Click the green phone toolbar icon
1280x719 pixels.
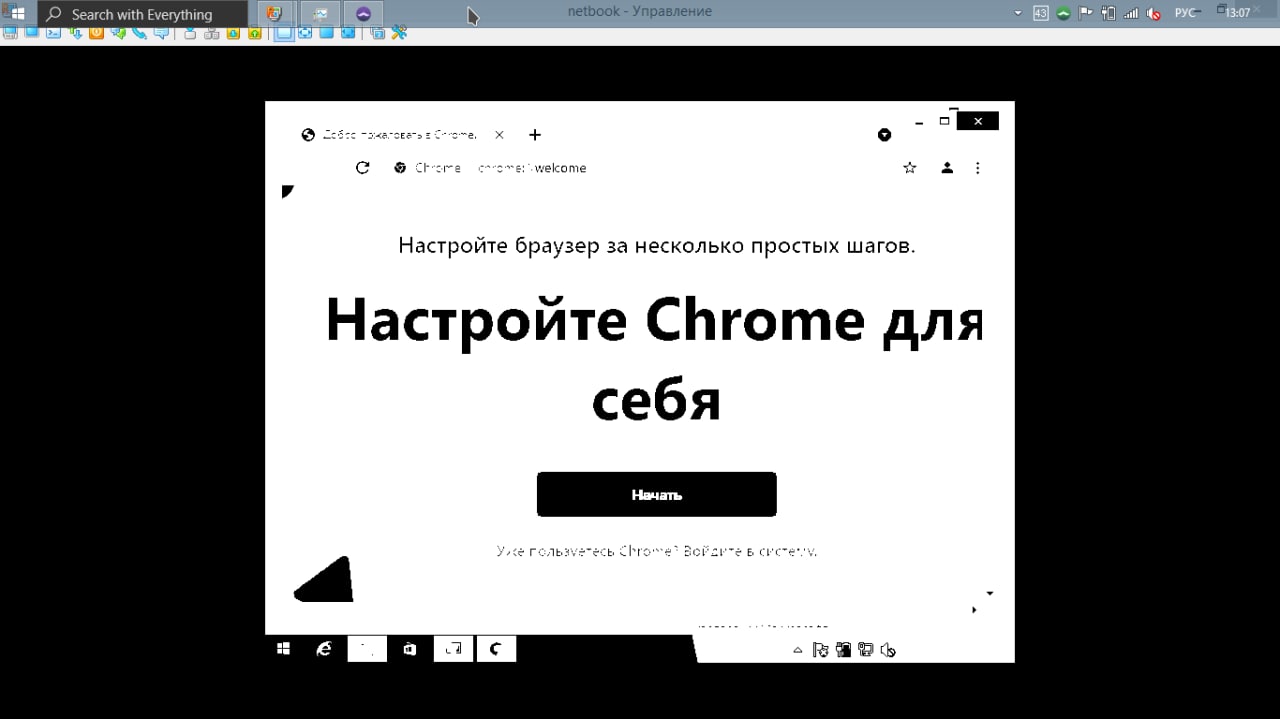(139, 33)
